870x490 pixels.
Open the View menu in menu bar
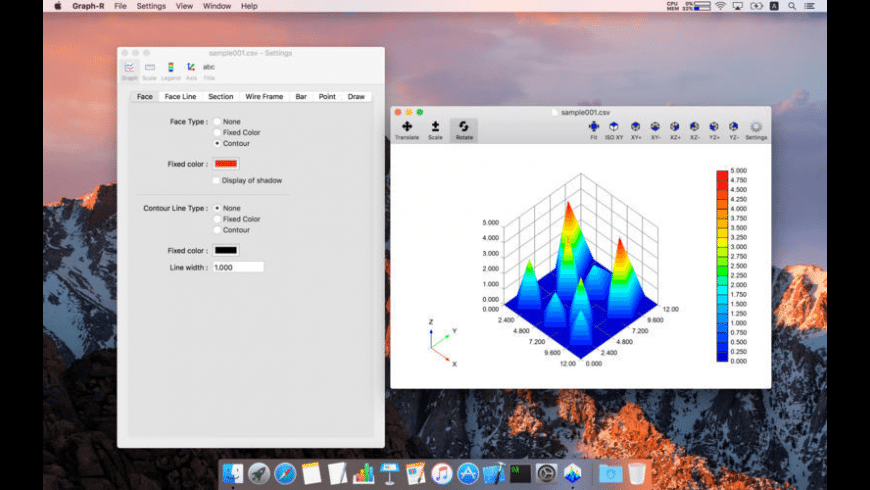pyautogui.click(x=184, y=6)
